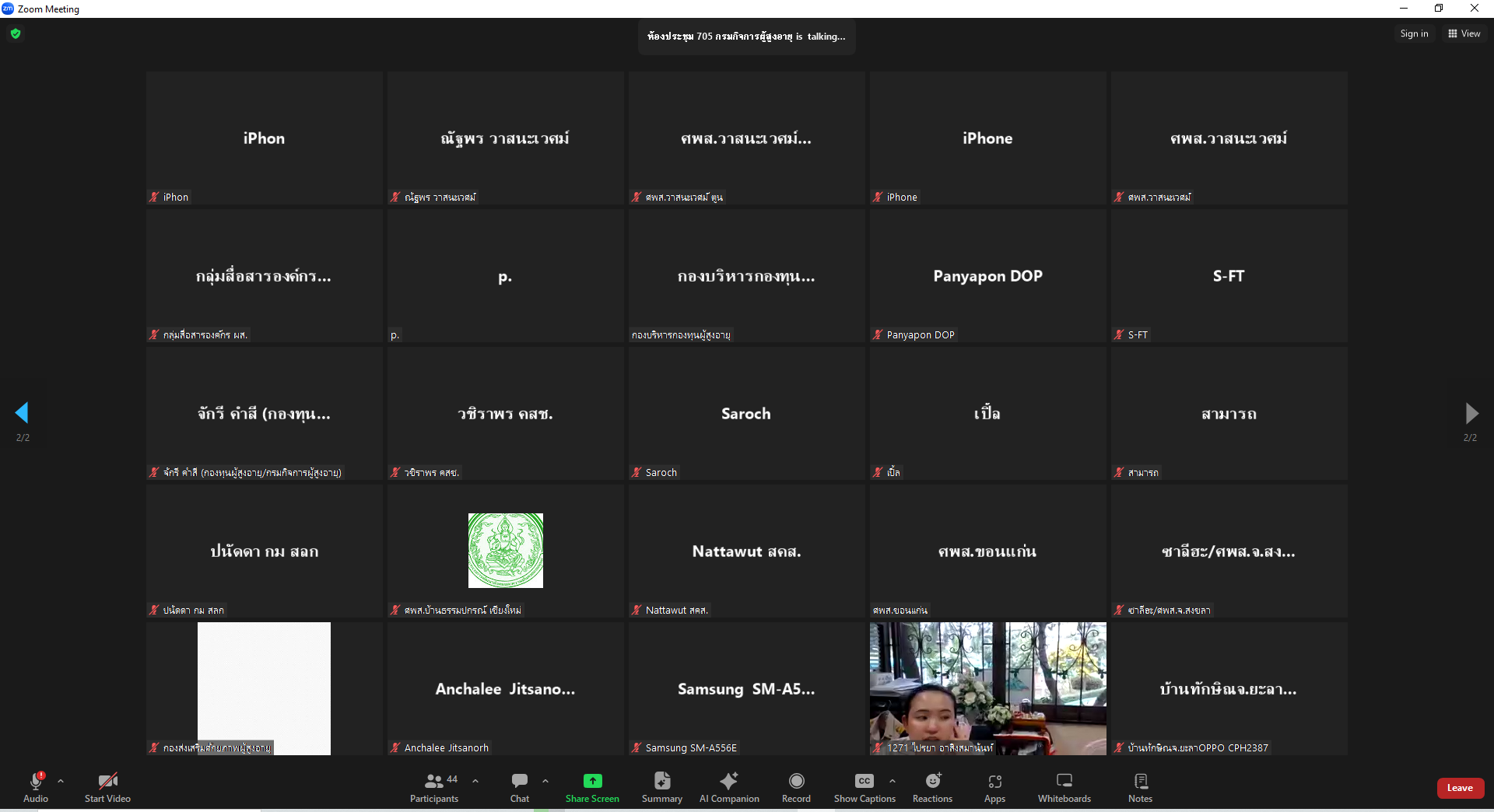Open the View layout menu
This screenshot has height=812, width=1494.
(x=1464, y=33)
